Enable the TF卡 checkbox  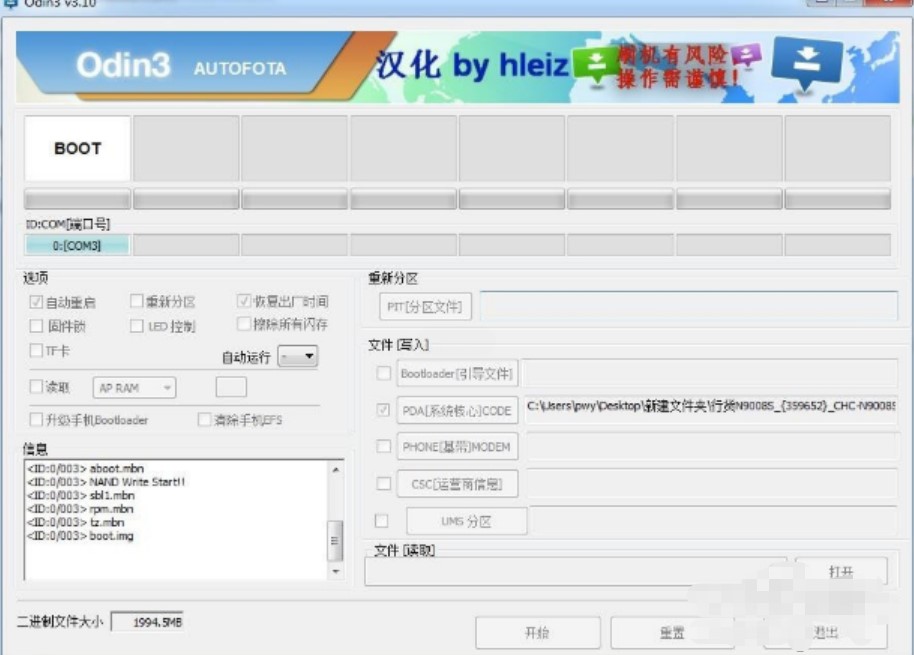click(36, 350)
